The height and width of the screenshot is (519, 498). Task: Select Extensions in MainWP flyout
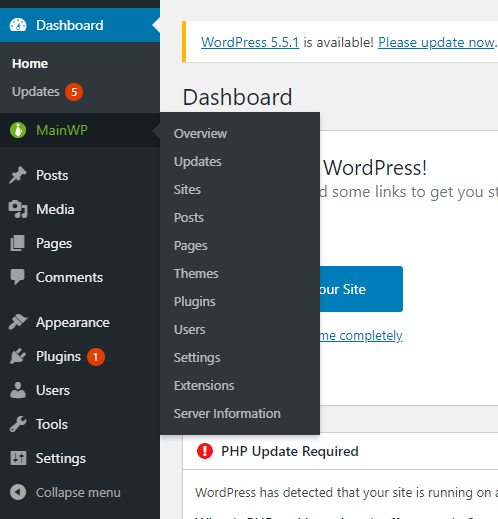click(x=204, y=386)
